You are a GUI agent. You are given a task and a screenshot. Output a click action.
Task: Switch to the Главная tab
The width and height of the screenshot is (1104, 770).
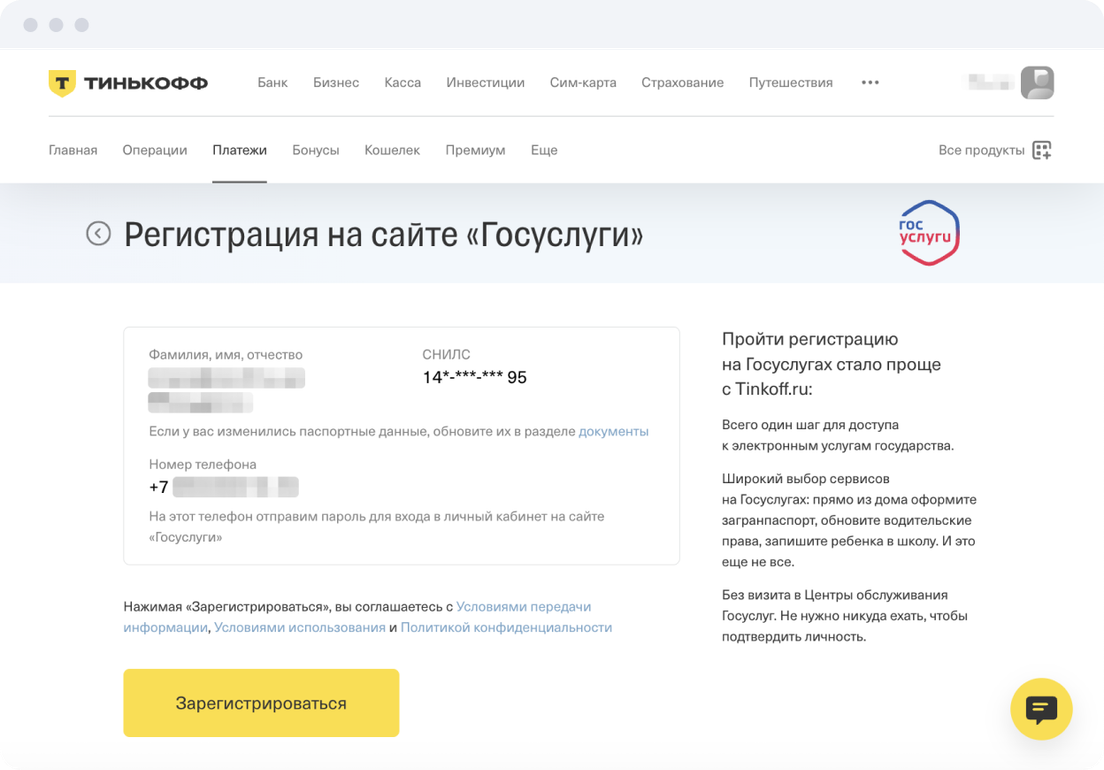[73, 150]
